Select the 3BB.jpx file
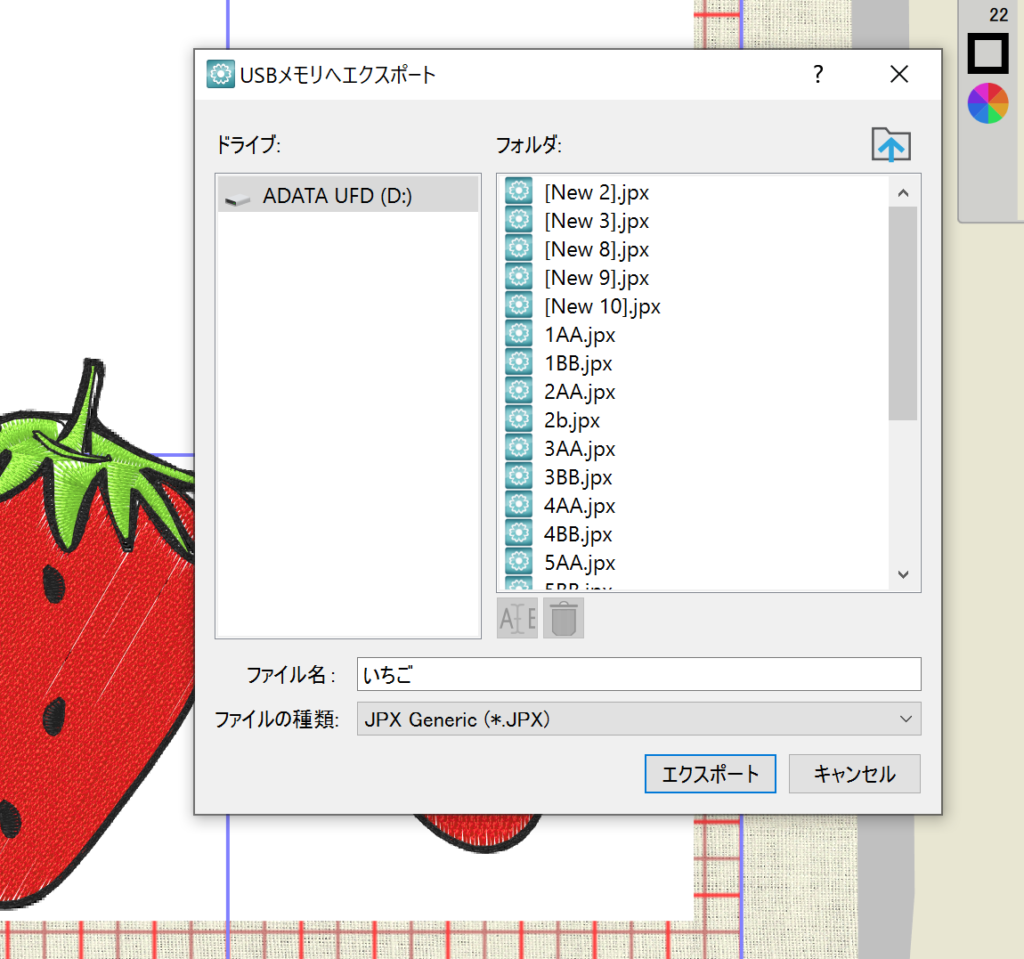Viewport: 1024px width, 959px height. [x=578, y=477]
